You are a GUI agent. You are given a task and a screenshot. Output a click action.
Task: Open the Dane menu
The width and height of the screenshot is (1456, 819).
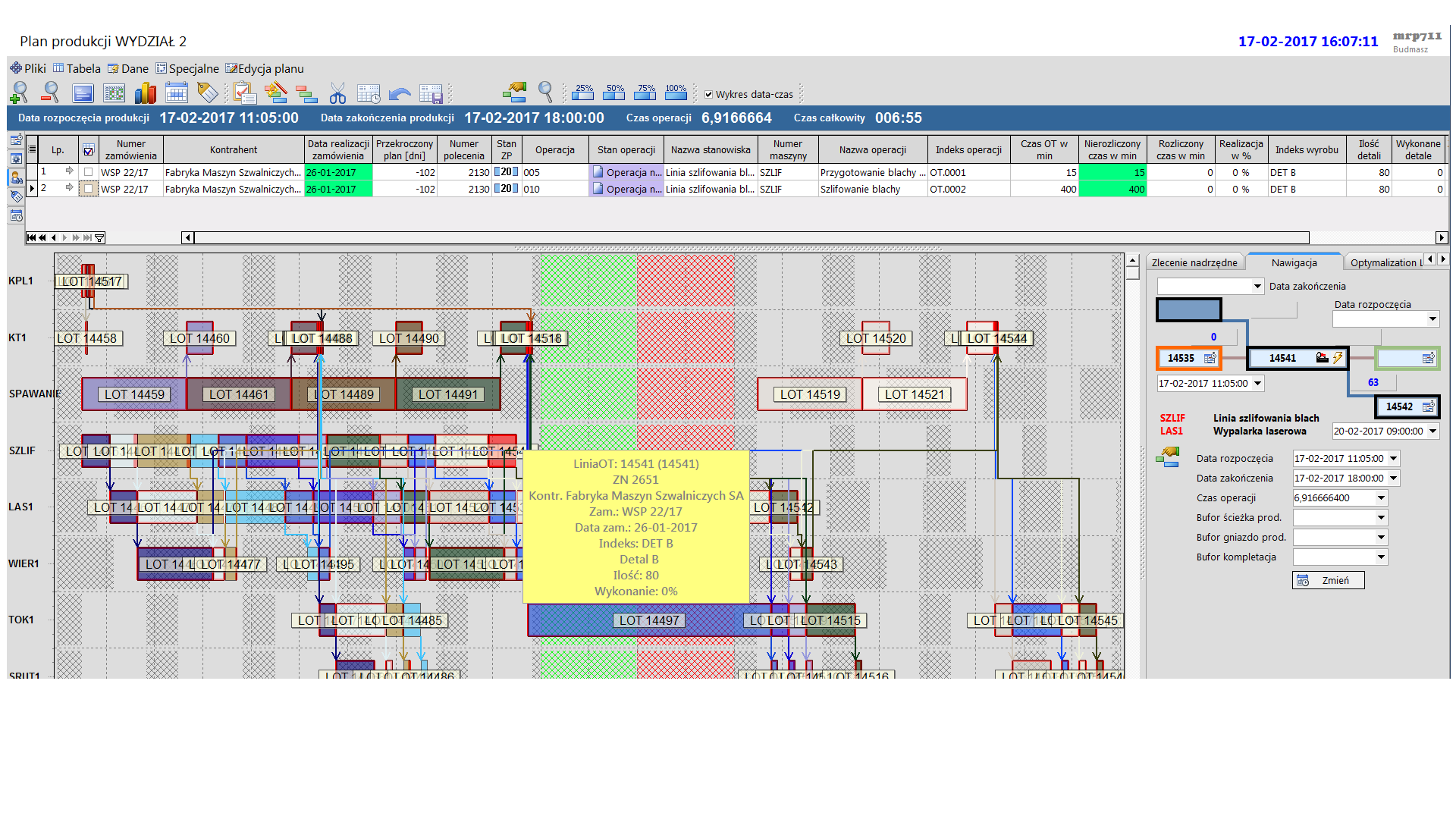(128, 68)
